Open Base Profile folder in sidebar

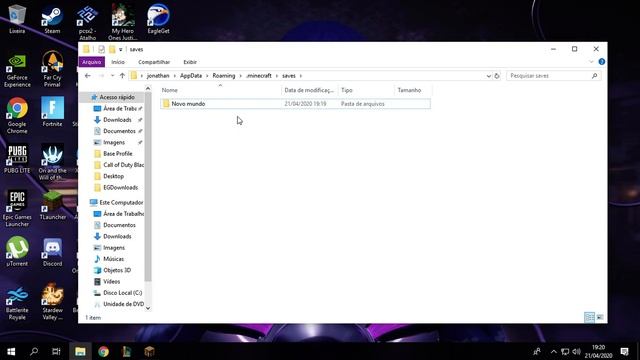coord(118,154)
